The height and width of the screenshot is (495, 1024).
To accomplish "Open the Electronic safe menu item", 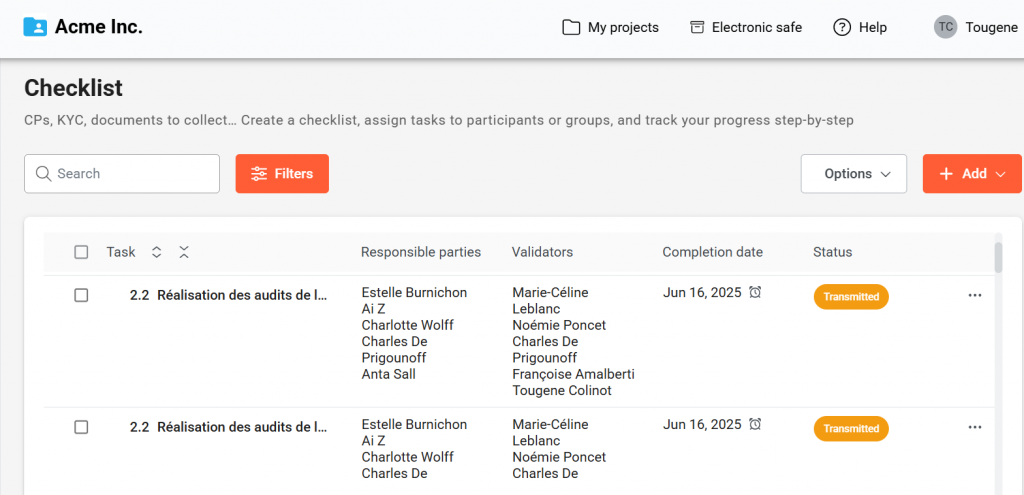I will [x=756, y=27].
